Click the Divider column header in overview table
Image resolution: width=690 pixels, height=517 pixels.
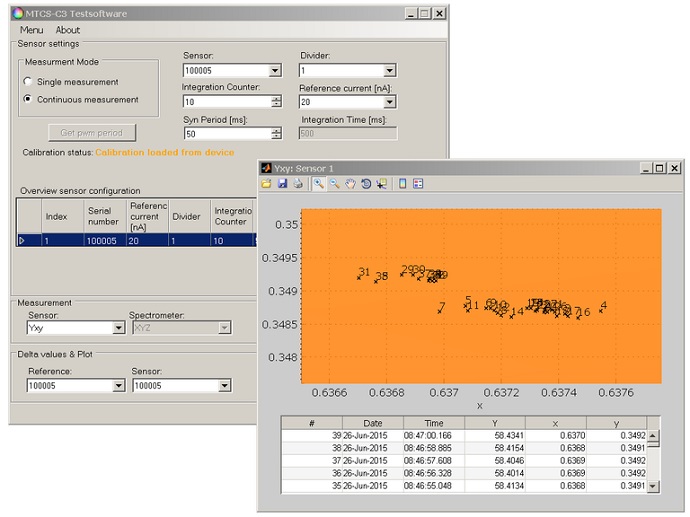[x=189, y=216]
